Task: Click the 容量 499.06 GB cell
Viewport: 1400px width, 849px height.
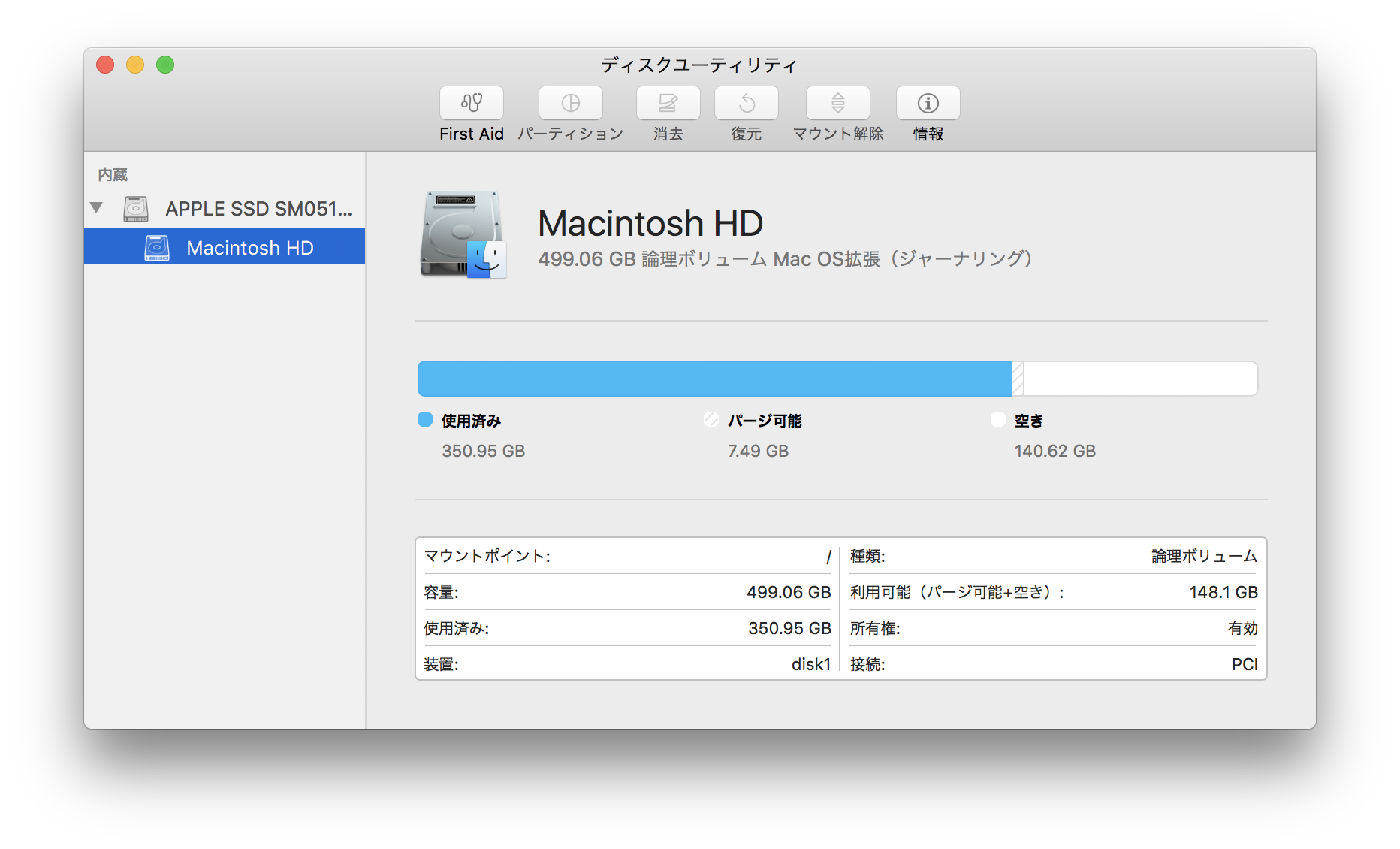Action: (627, 592)
